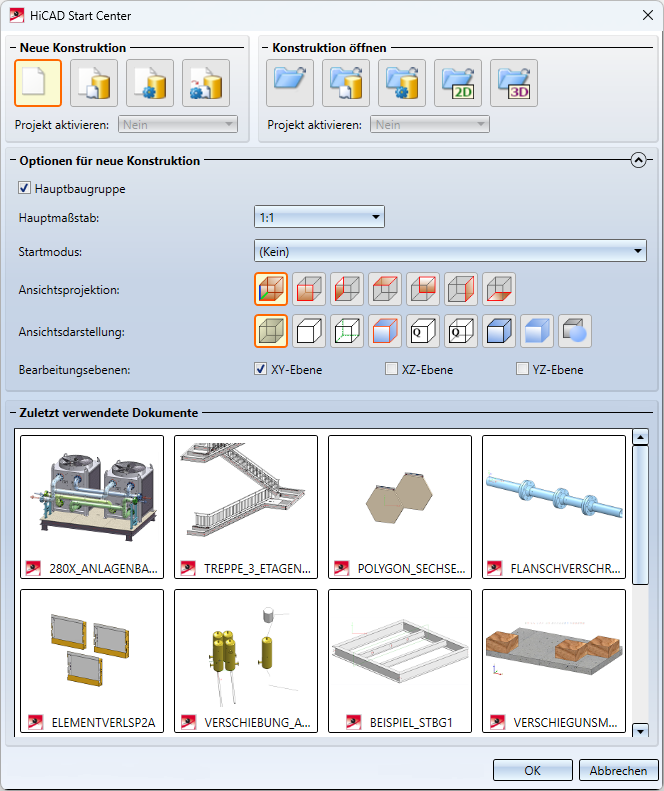Uncheck the Hauptbaugruppe checkbox
The height and width of the screenshot is (791, 664).
(x=25, y=188)
